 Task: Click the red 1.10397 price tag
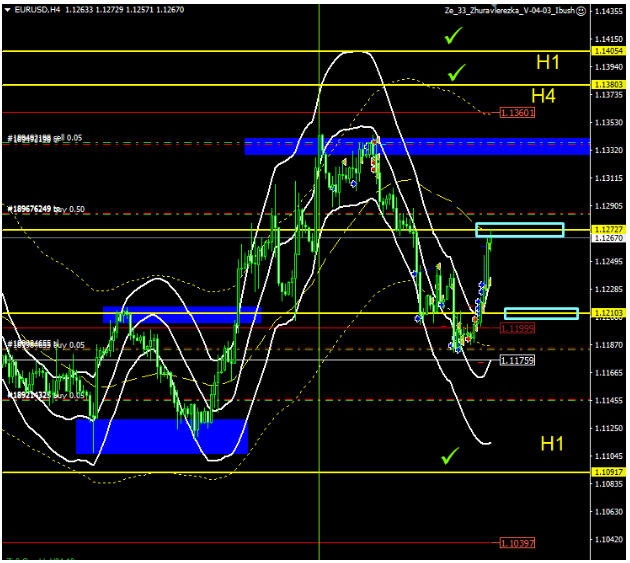pyautogui.click(x=517, y=543)
